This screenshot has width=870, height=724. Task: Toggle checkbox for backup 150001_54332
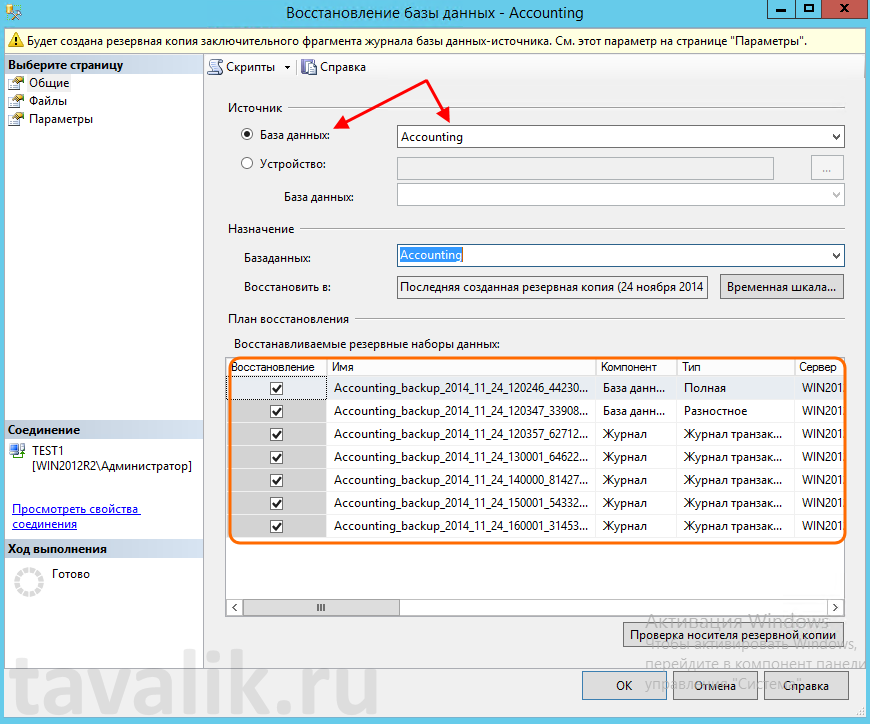(276, 503)
